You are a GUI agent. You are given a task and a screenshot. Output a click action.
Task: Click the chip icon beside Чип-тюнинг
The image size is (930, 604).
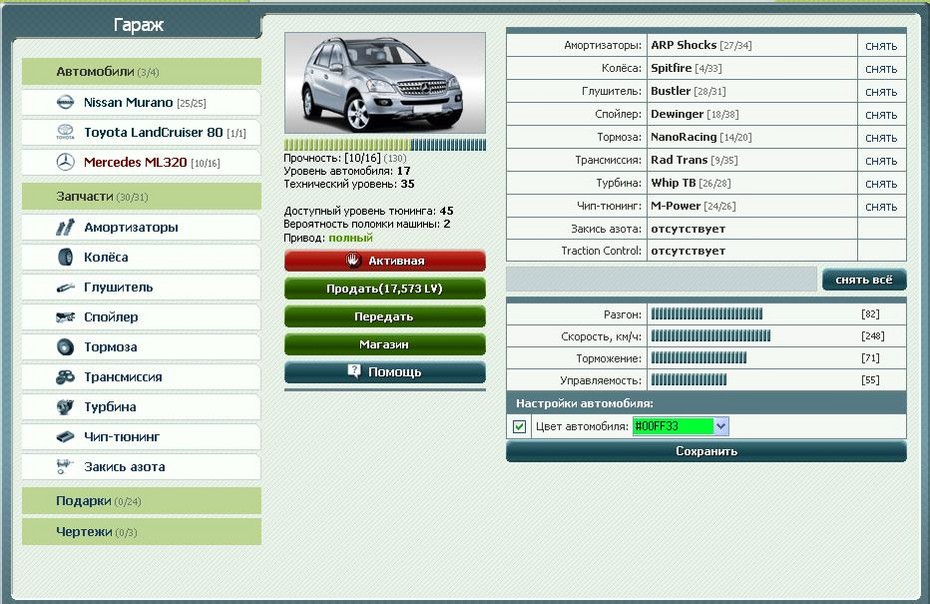(x=65, y=437)
